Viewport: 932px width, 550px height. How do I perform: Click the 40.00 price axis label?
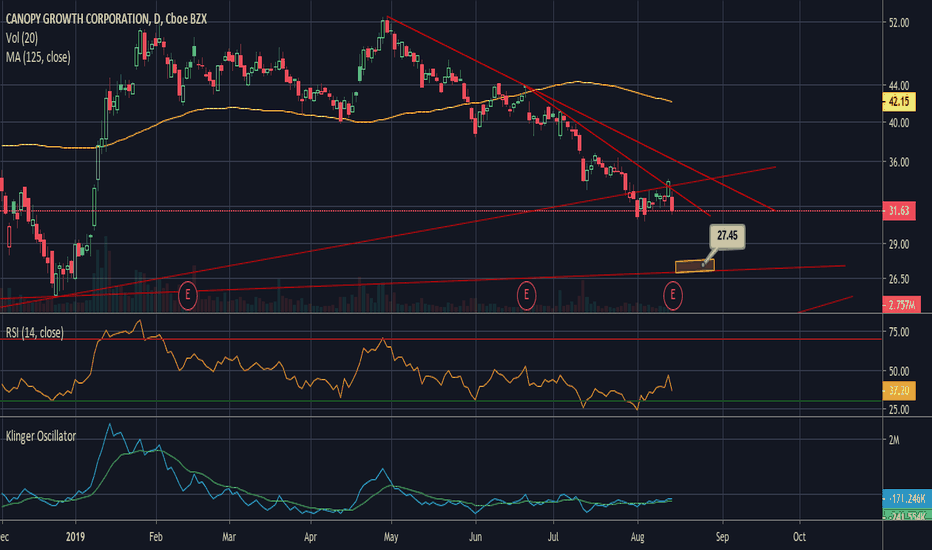tap(899, 122)
